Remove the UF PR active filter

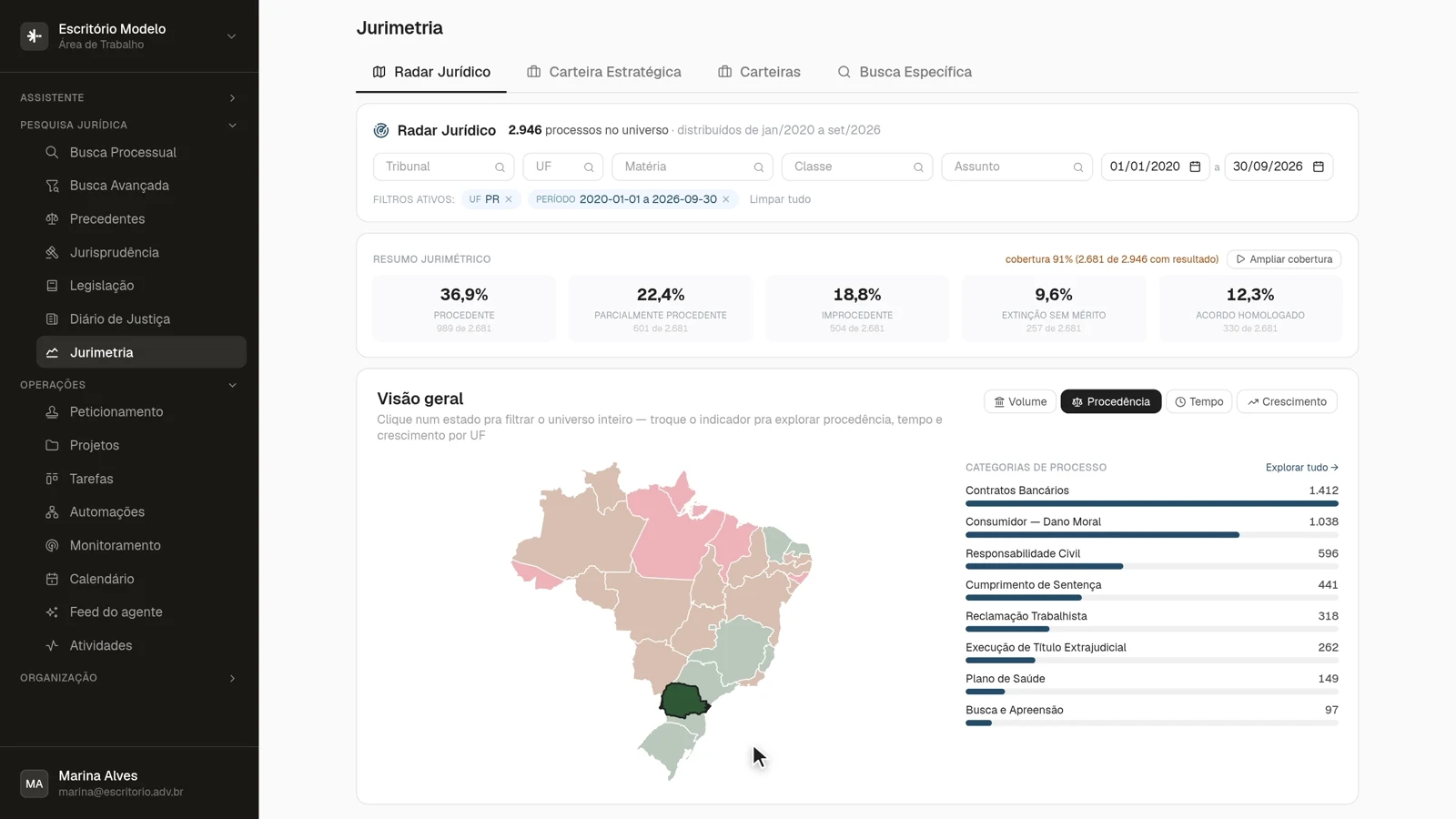509,199
